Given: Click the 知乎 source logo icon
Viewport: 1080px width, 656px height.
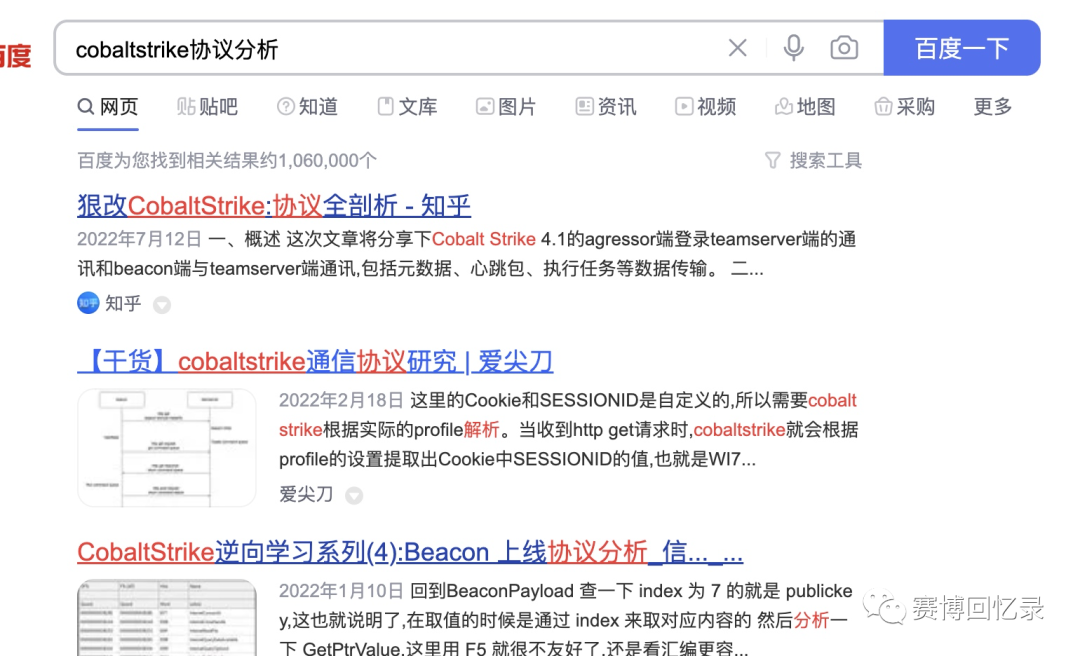Looking at the screenshot, I should [88, 303].
